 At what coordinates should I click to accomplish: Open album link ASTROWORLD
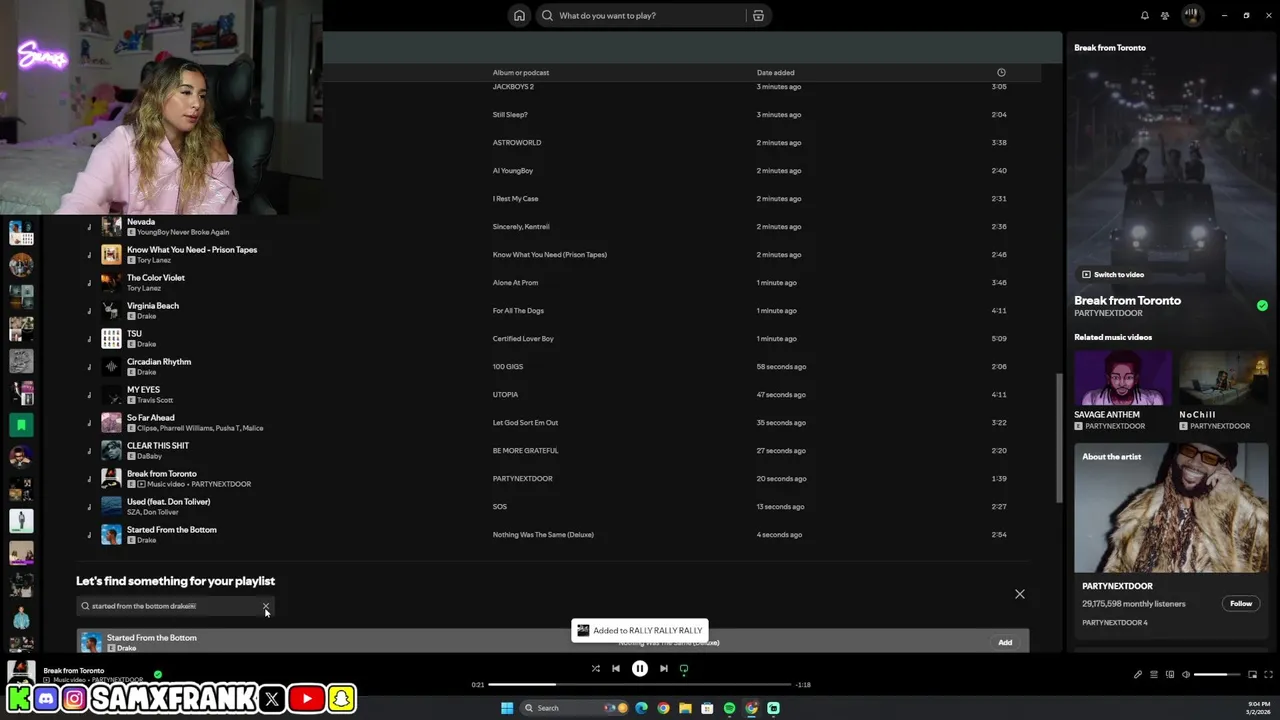517,142
